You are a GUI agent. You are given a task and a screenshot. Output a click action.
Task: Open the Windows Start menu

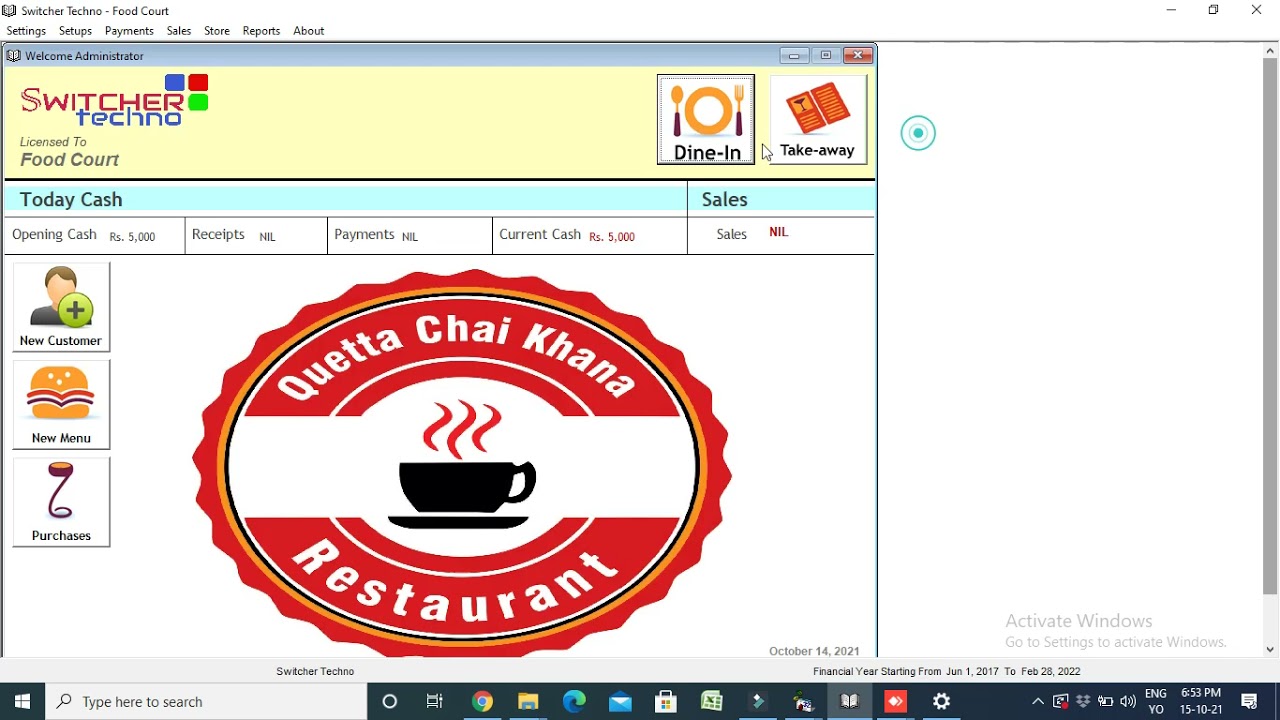pyautogui.click(x=23, y=702)
